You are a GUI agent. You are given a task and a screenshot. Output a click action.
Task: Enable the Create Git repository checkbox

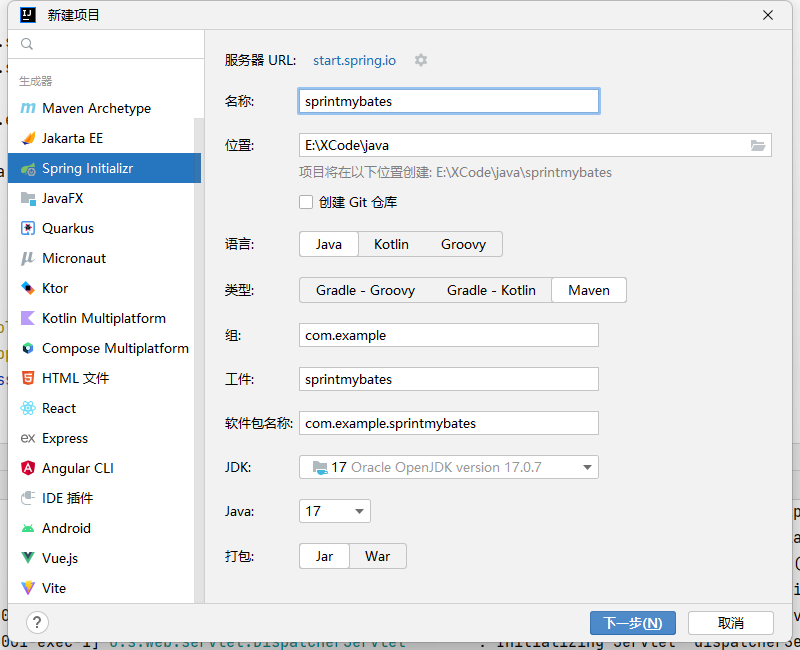306,203
